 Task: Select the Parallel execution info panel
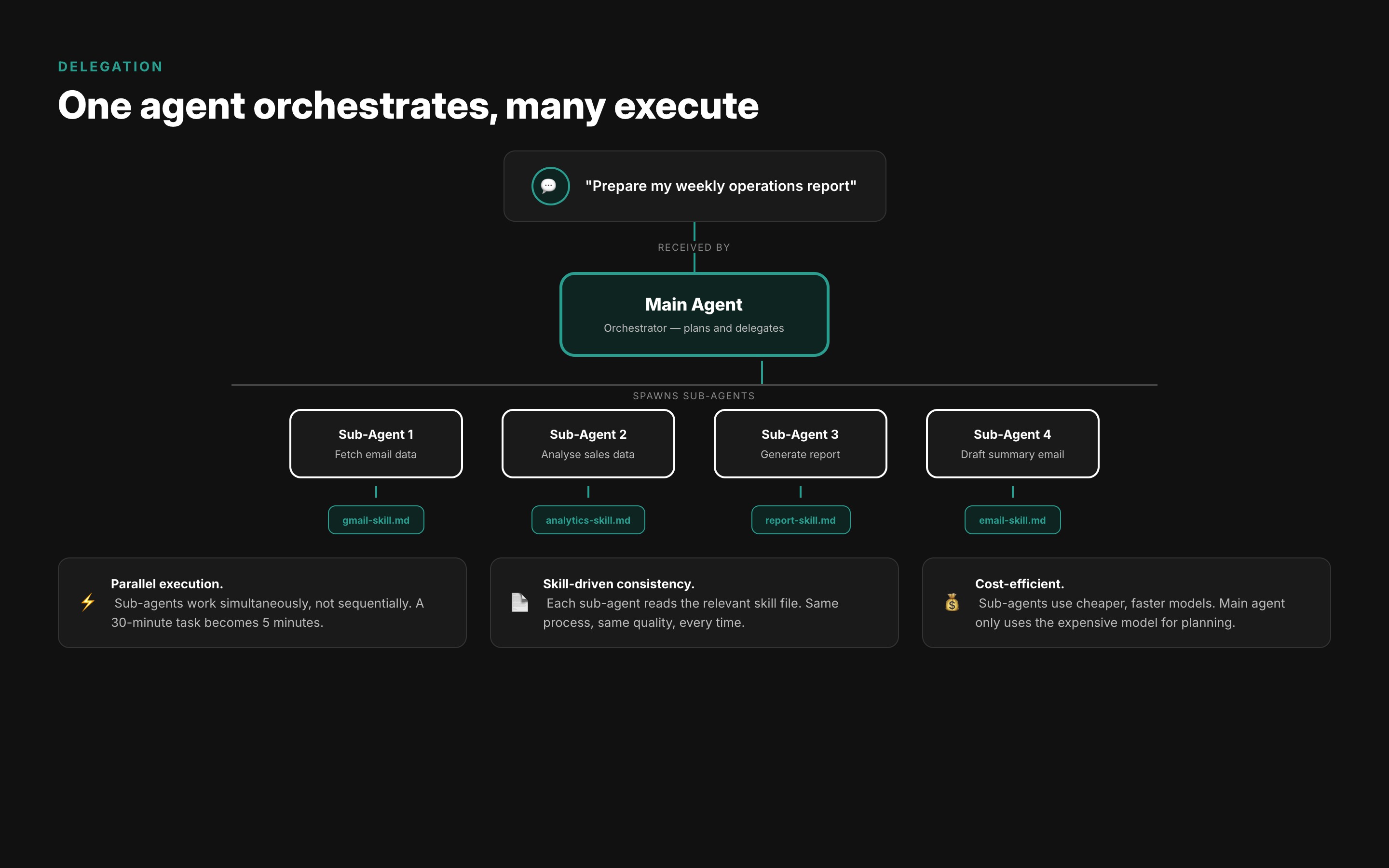pyautogui.click(x=262, y=602)
